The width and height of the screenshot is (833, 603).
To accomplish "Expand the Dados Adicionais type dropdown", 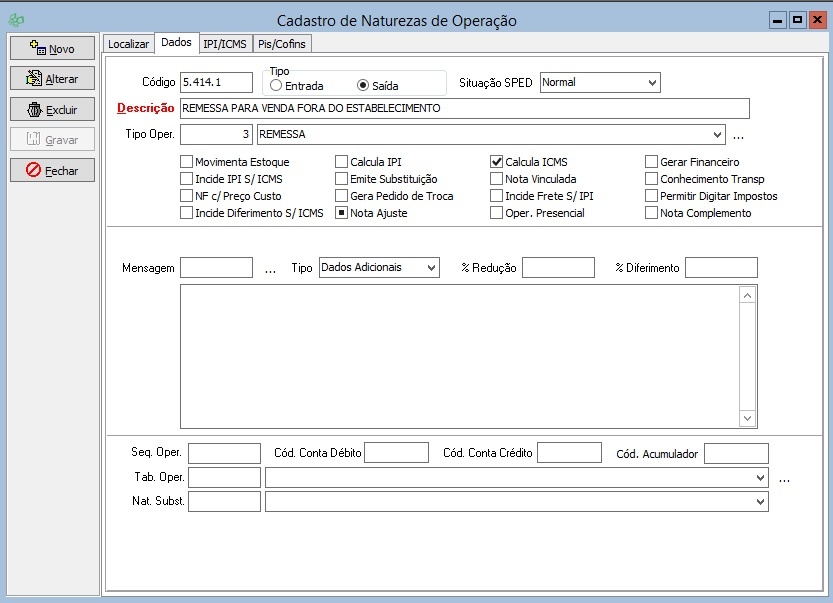I will [x=430, y=268].
